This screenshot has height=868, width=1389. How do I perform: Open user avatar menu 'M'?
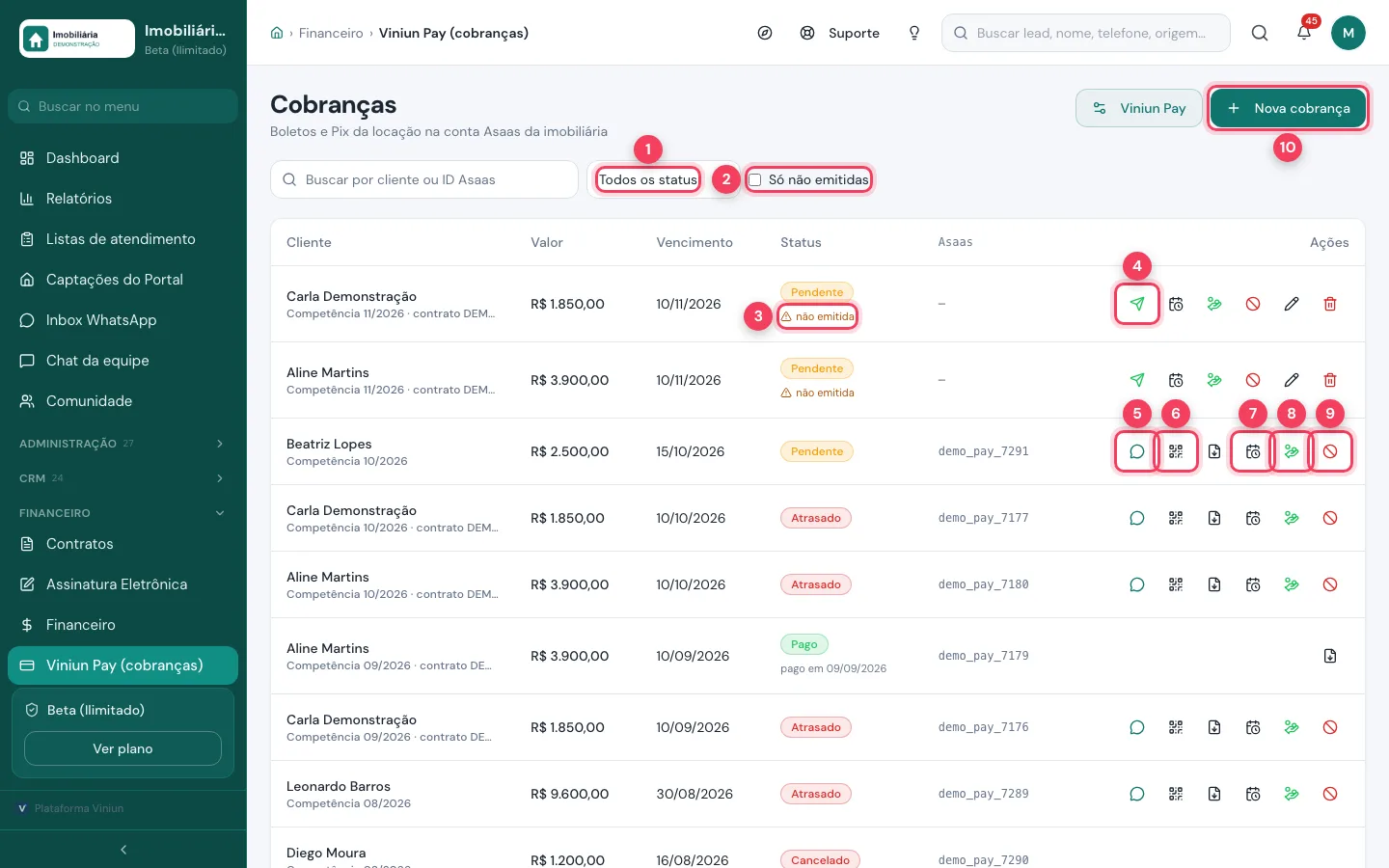click(x=1348, y=33)
